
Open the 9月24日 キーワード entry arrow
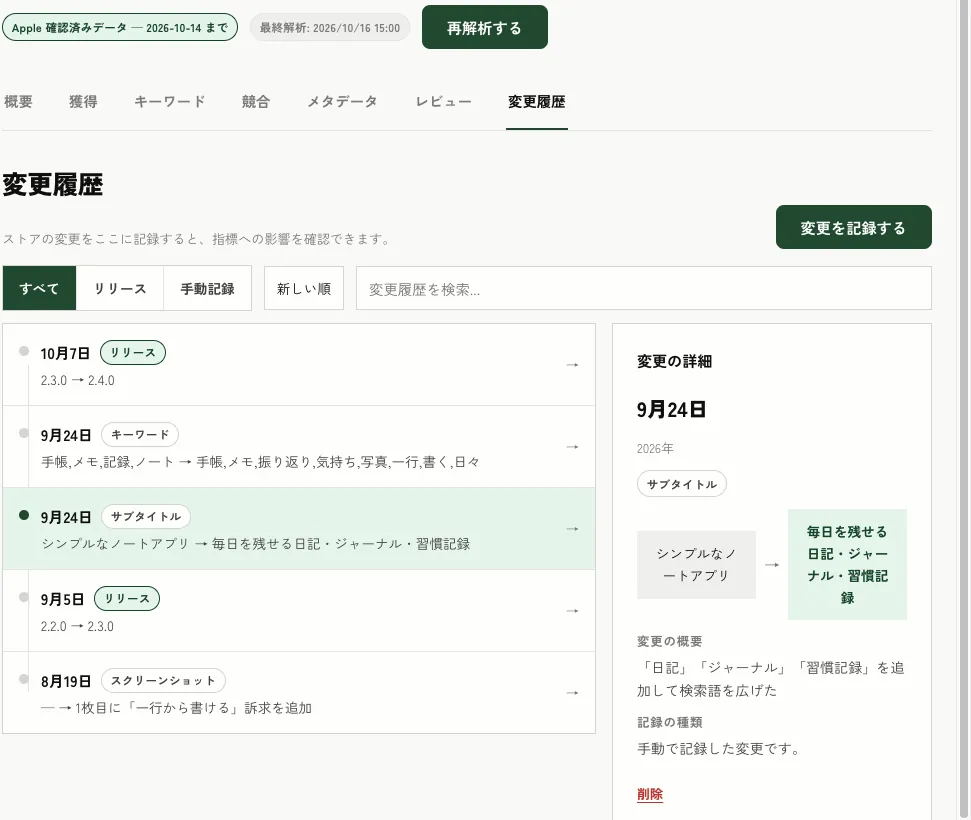572,447
